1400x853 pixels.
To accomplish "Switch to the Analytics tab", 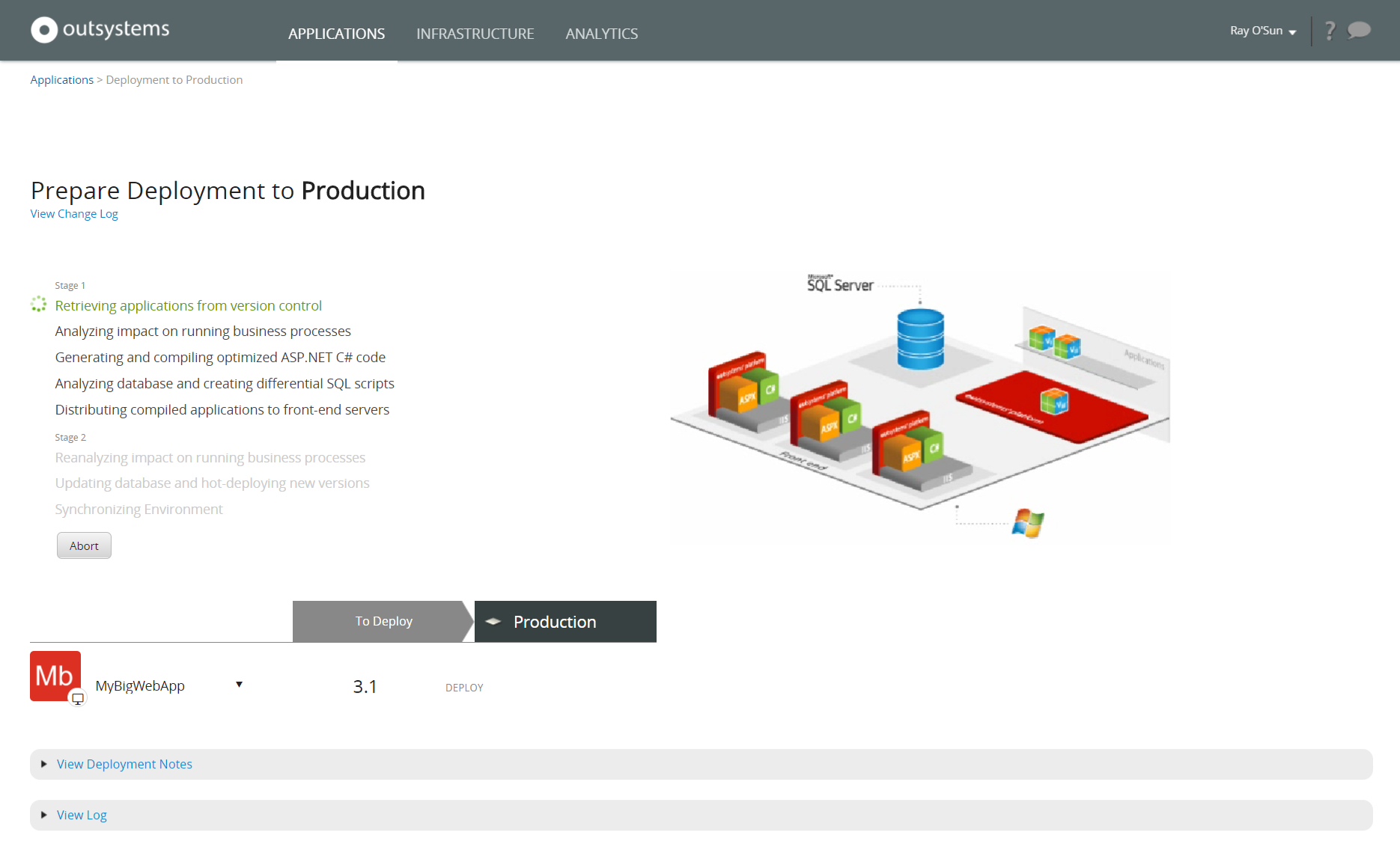I will tap(601, 34).
